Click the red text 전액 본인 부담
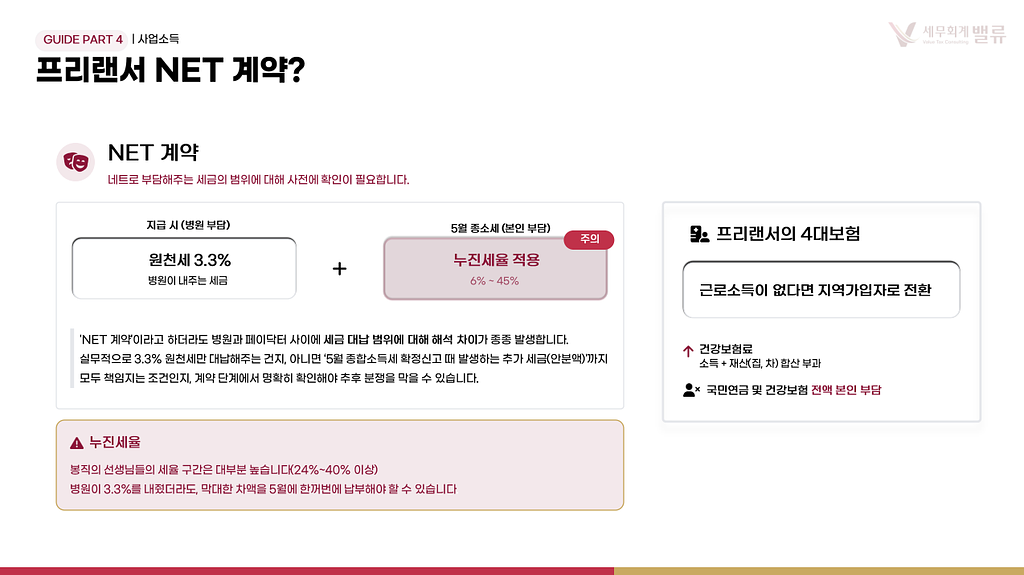This screenshot has height=575, width=1024. [x=846, y=390]
